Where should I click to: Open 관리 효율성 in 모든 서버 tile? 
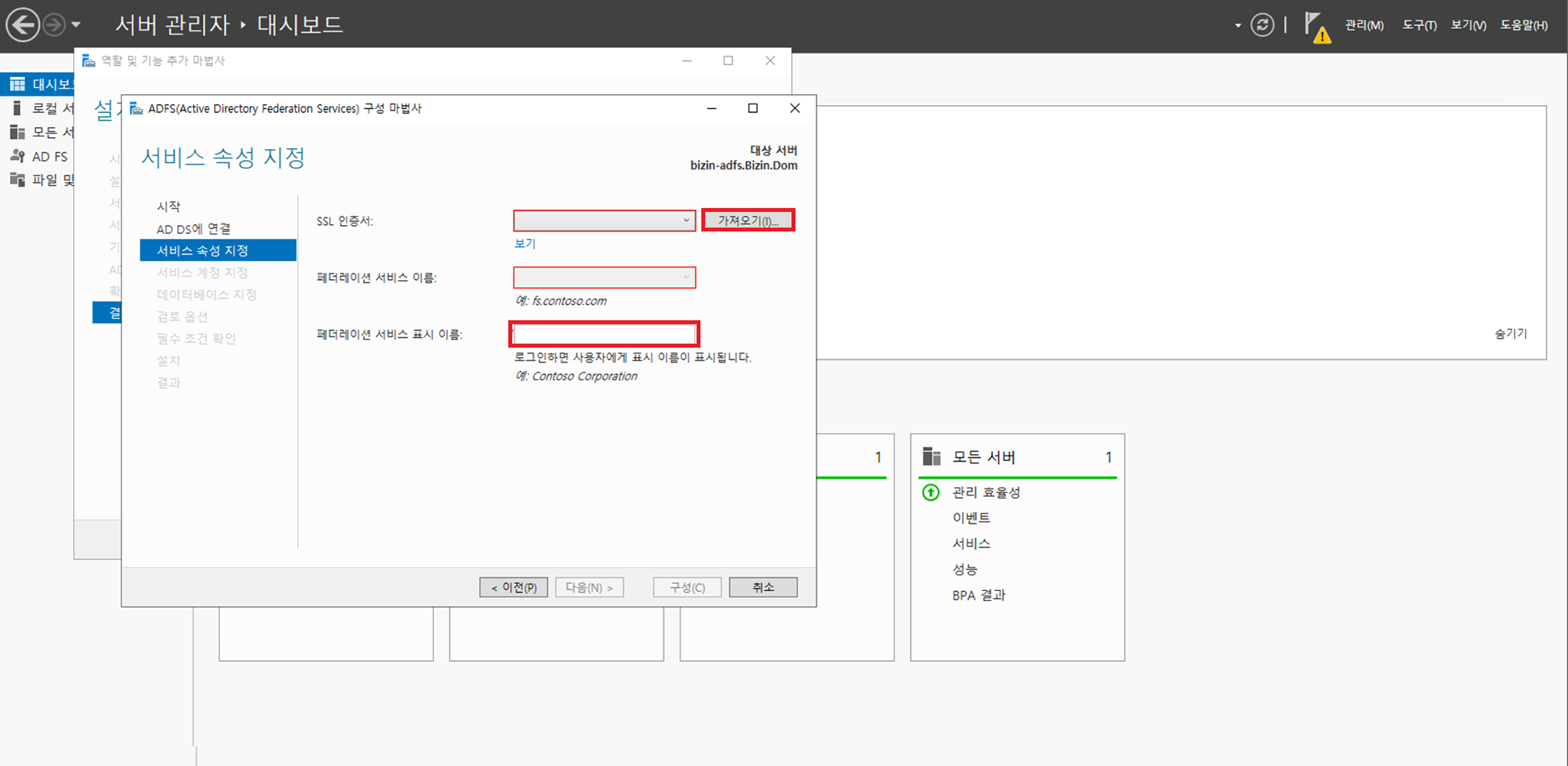[986, 492]
